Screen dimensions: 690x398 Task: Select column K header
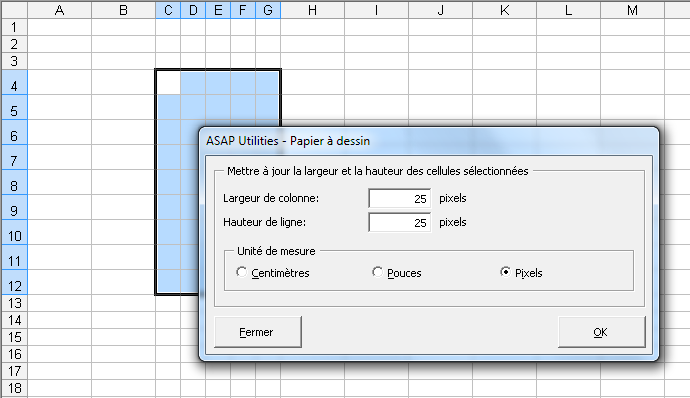[x=505, y=10]
